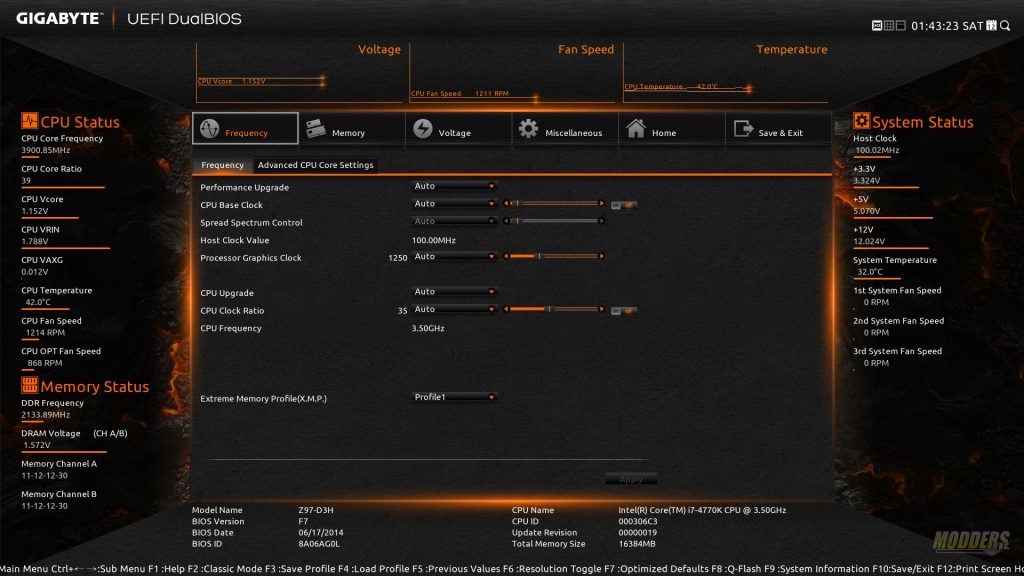
Task: Click the System Status header icon
Action: coord(861,121)
